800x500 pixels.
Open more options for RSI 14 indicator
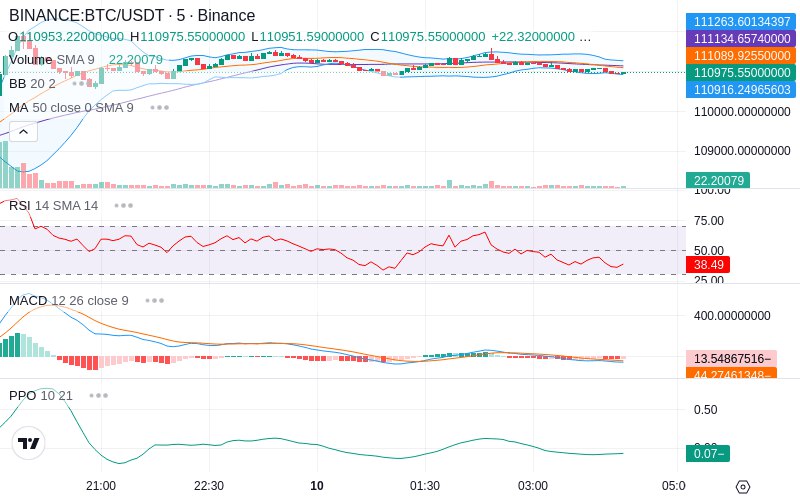123,206
